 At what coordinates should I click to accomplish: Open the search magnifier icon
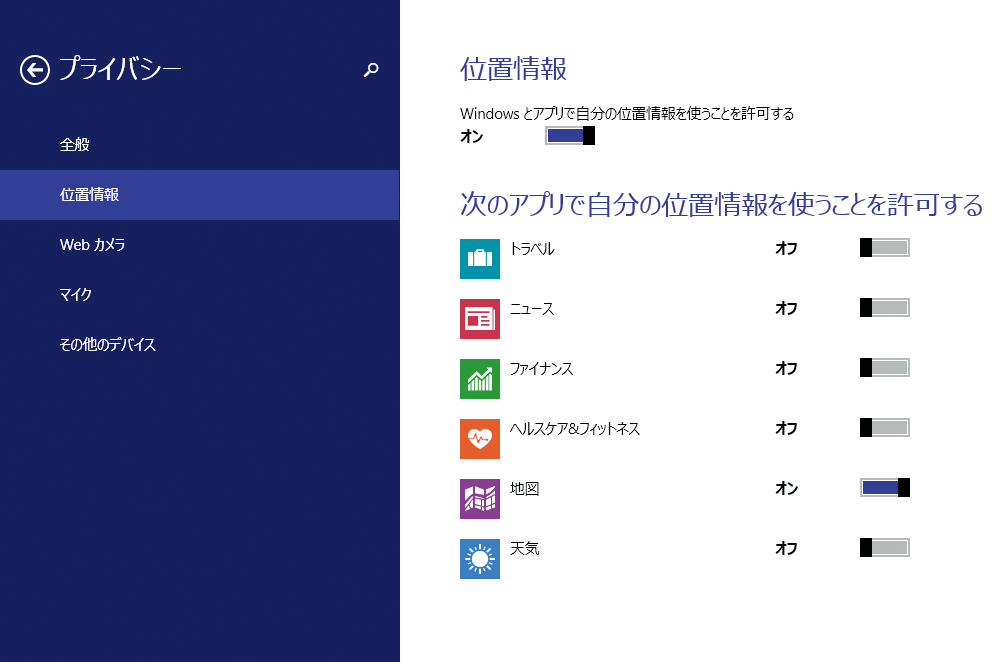[x=371, y=70]
